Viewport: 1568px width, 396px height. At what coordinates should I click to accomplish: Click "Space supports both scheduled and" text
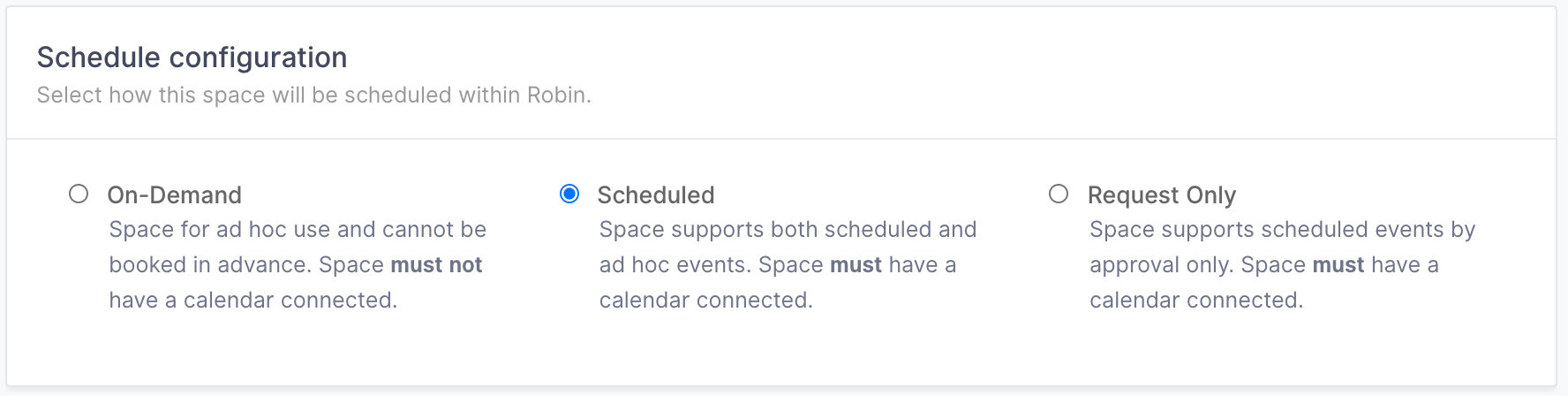[788, 230]
